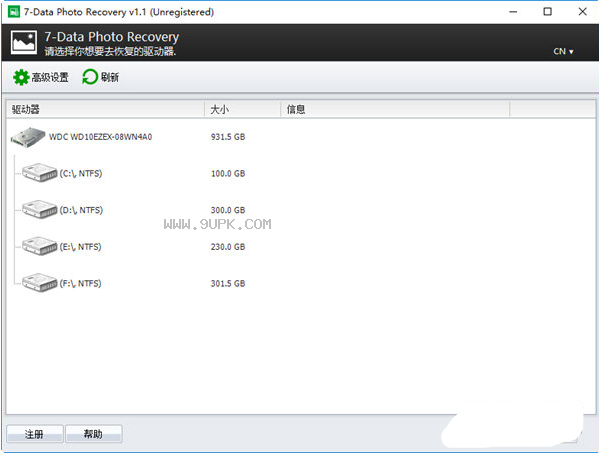This screenshot has width=599, height=453.
Task: Click the 300.0 GB size value
Action: [x=228, y=210]
